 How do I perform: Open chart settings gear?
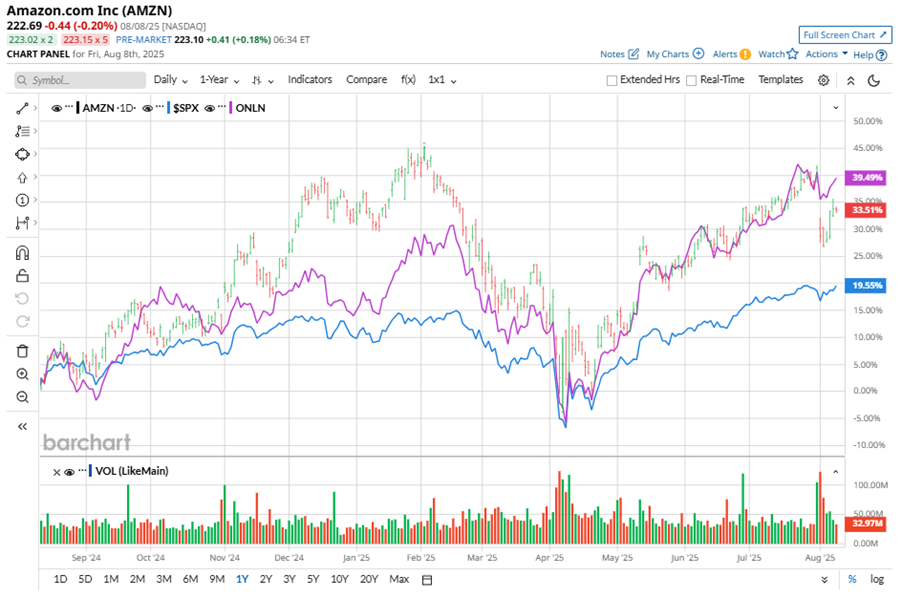pyautogui.click(x=823, y=80)
